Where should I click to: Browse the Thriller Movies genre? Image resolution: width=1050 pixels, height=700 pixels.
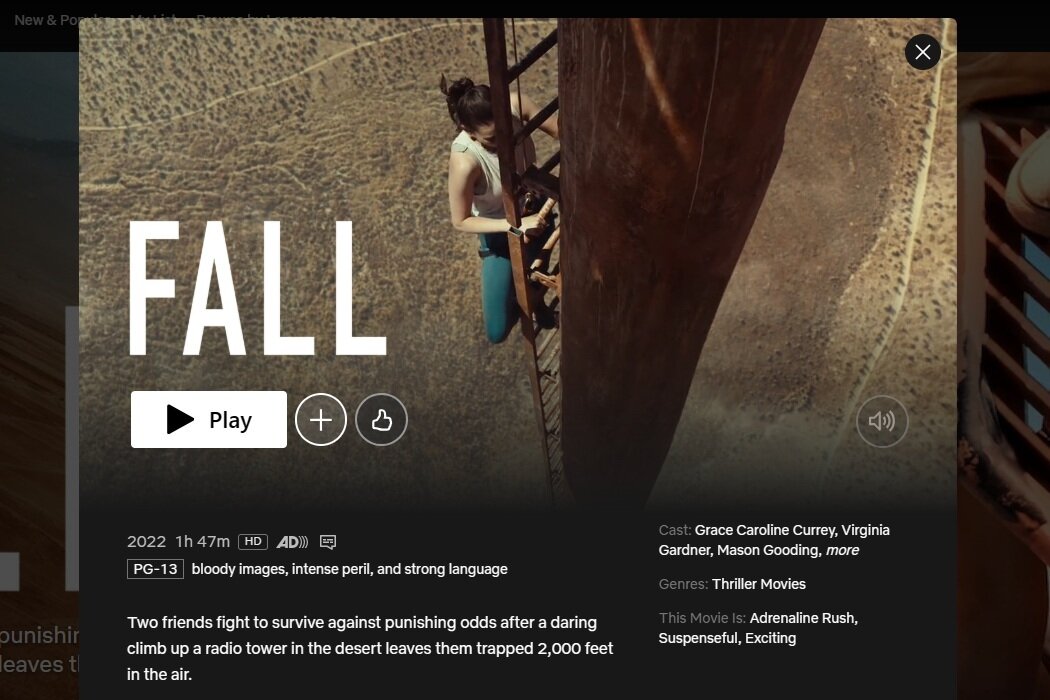[x=759, y=584]
